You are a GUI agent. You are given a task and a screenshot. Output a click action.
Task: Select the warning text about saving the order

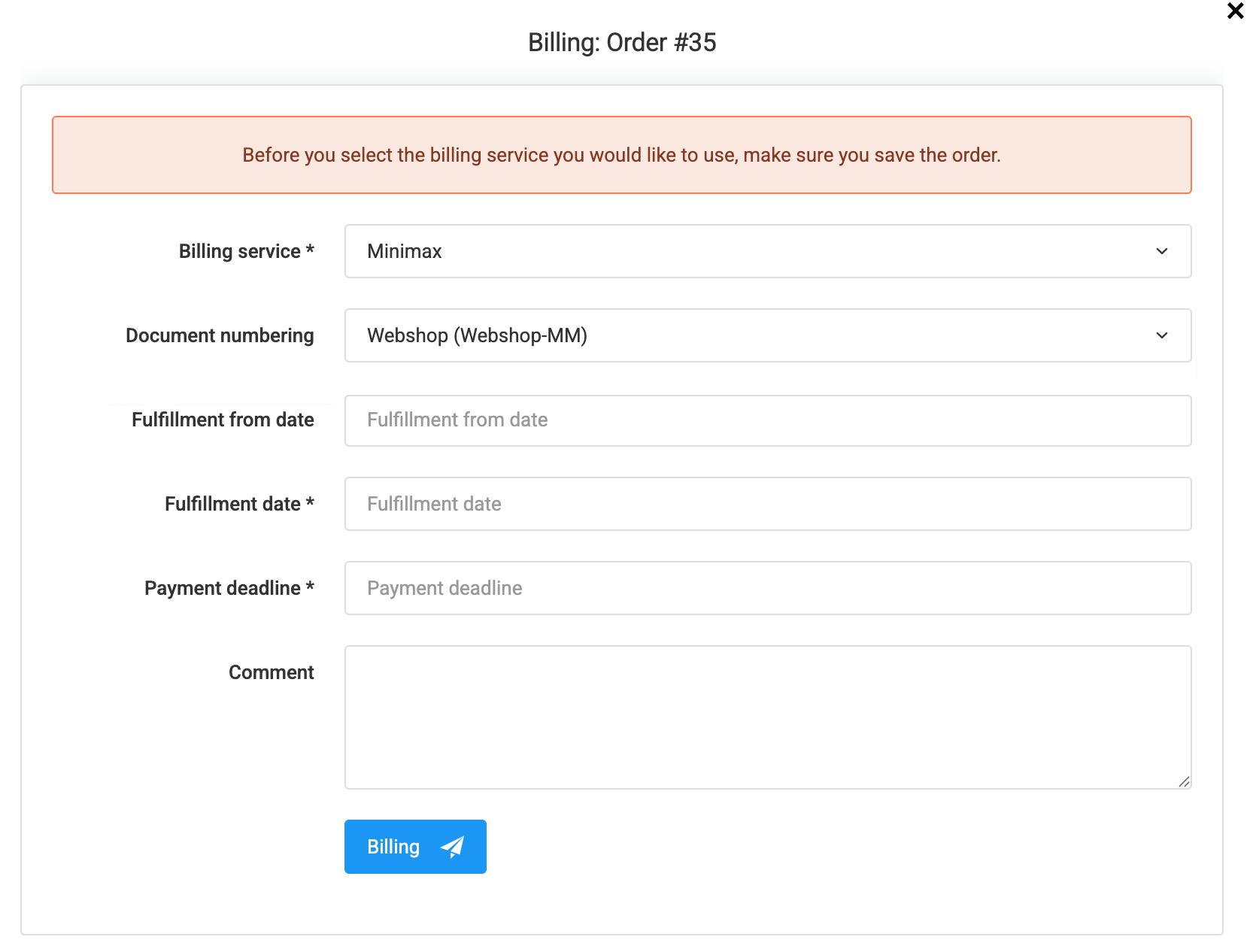click(621, 155)
